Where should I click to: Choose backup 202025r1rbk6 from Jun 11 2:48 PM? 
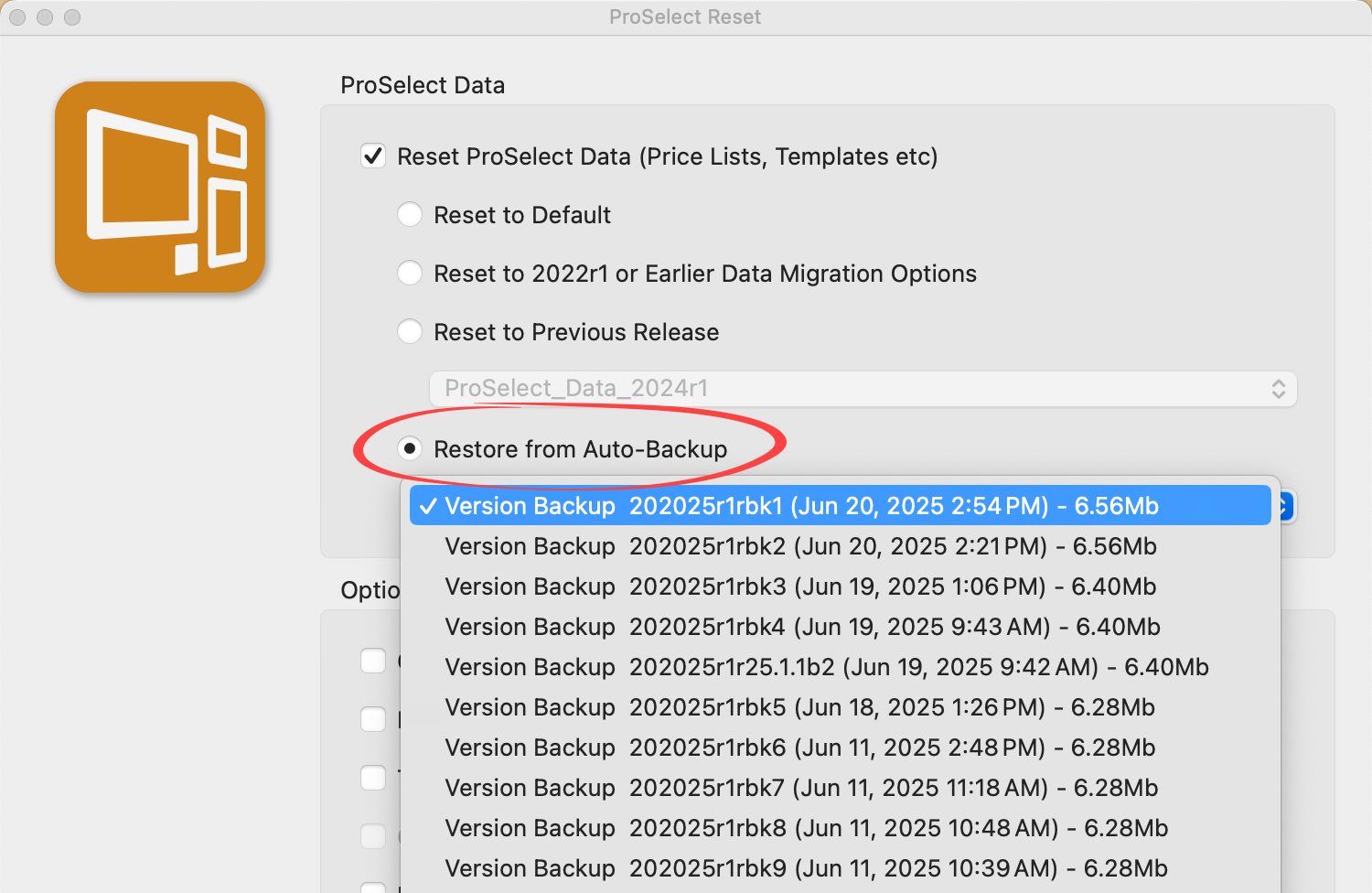tap(799, 748)
